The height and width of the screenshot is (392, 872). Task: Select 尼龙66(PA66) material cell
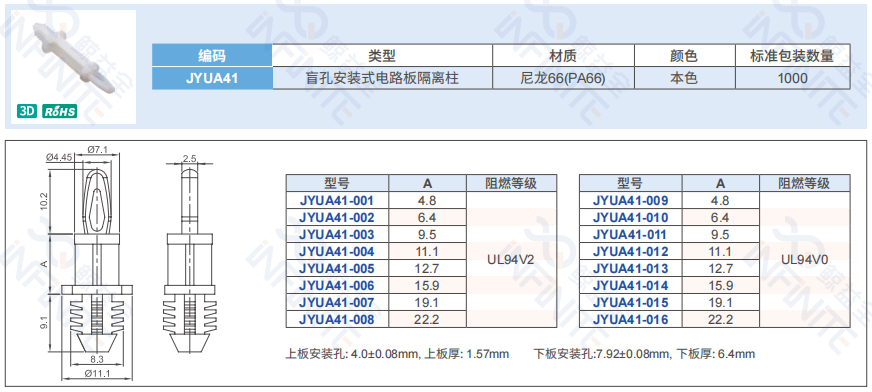pyautogui.click(x=563, y=78)
